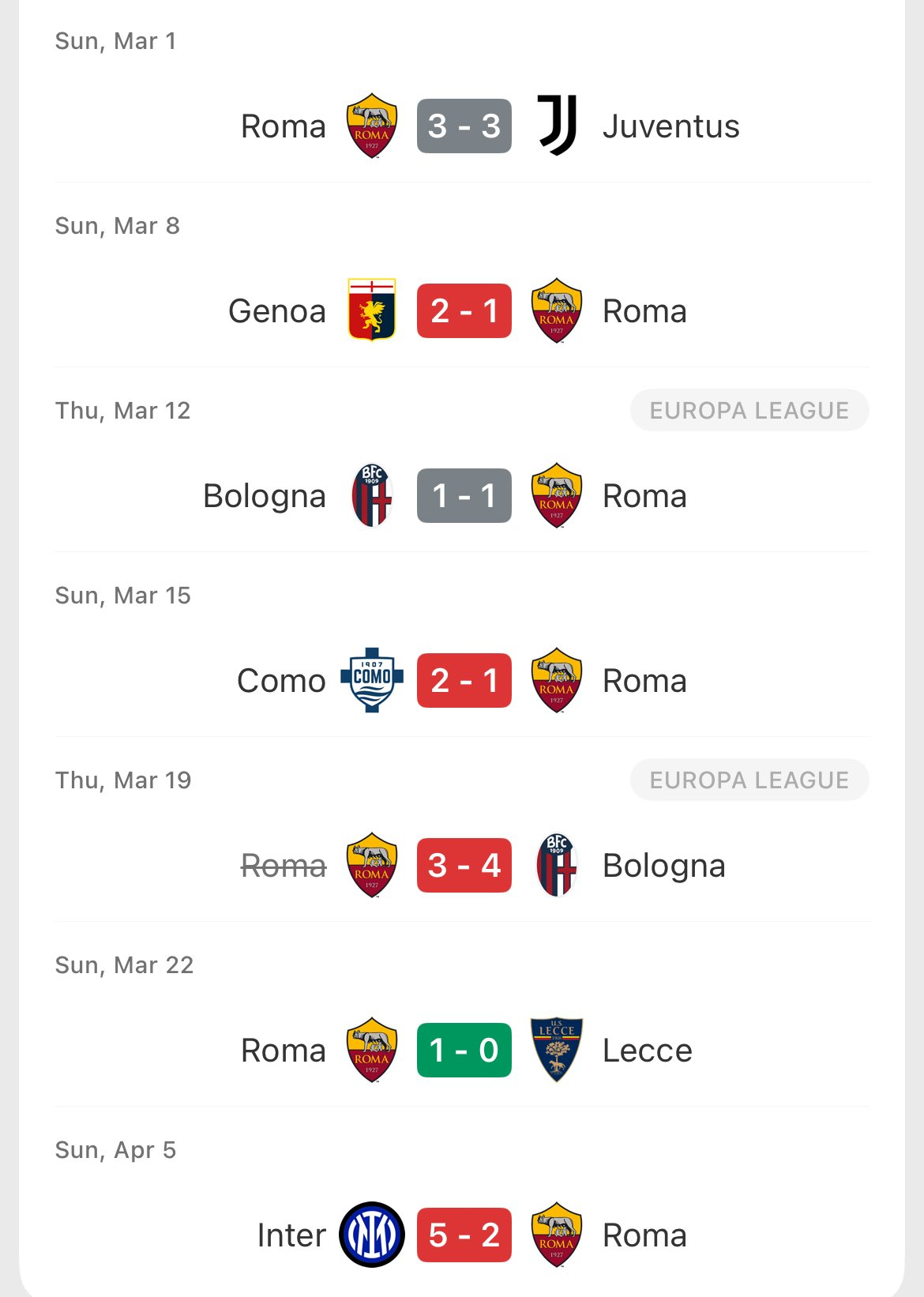
Task: Click the struck-through Roma name
Action: click(284, 866)
